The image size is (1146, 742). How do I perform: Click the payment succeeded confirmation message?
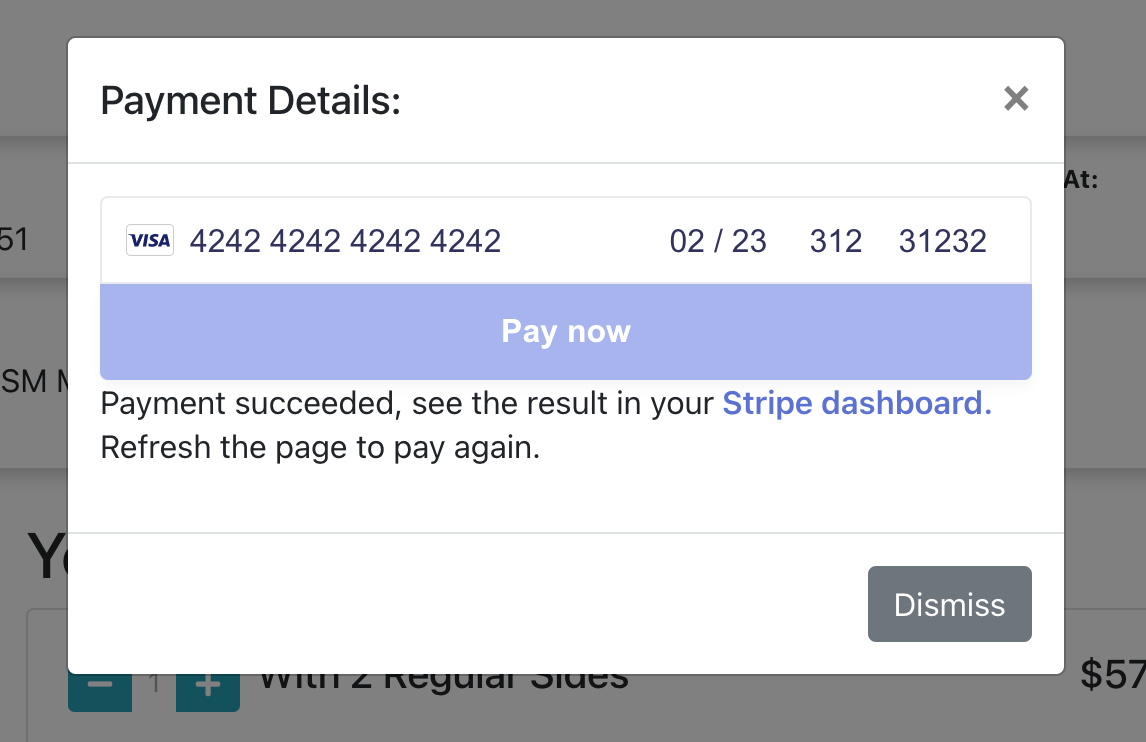pos(400,403)
